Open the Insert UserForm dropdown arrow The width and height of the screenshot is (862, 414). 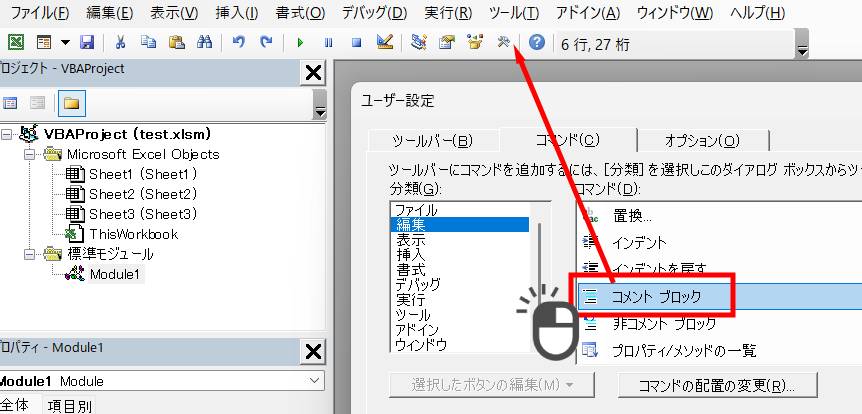pyautogui.click(x=65, y=42)
